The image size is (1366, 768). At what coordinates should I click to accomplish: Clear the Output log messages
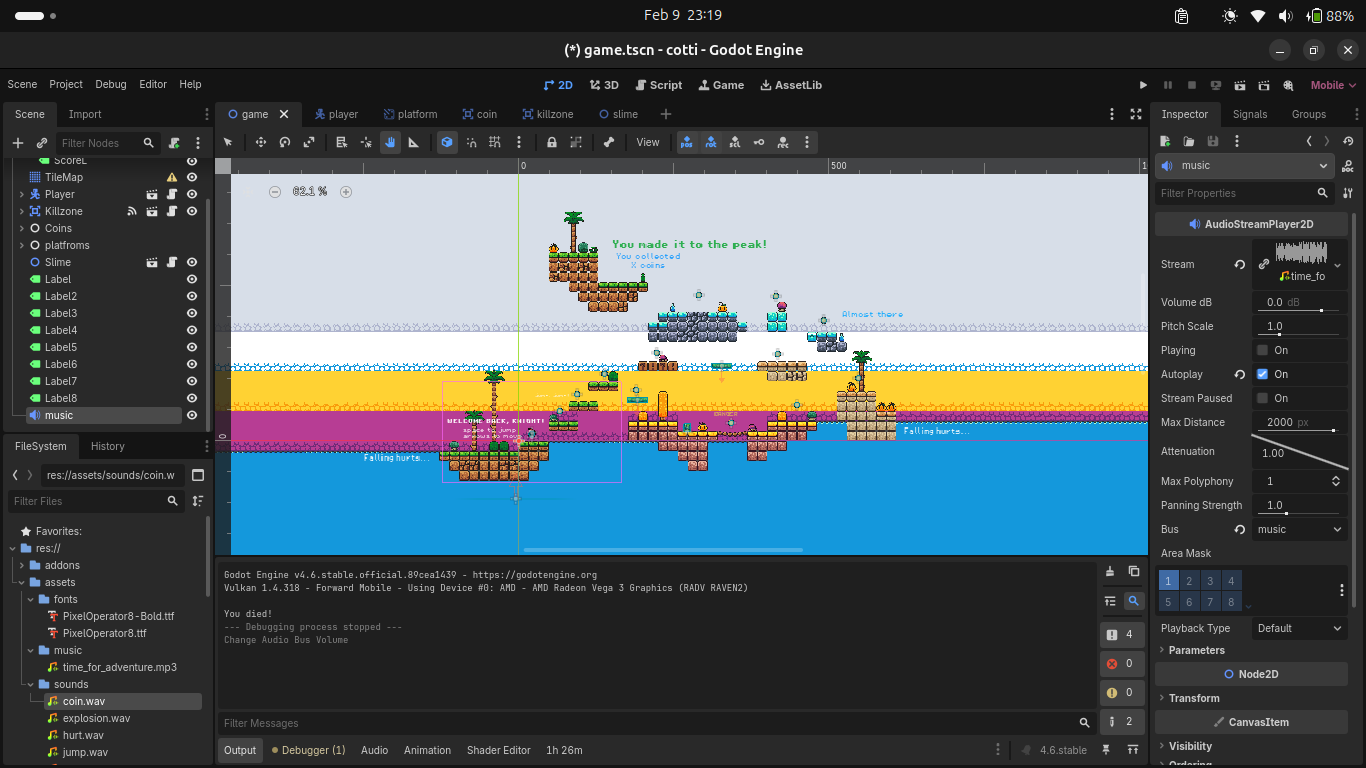(x=1110, y=571)
